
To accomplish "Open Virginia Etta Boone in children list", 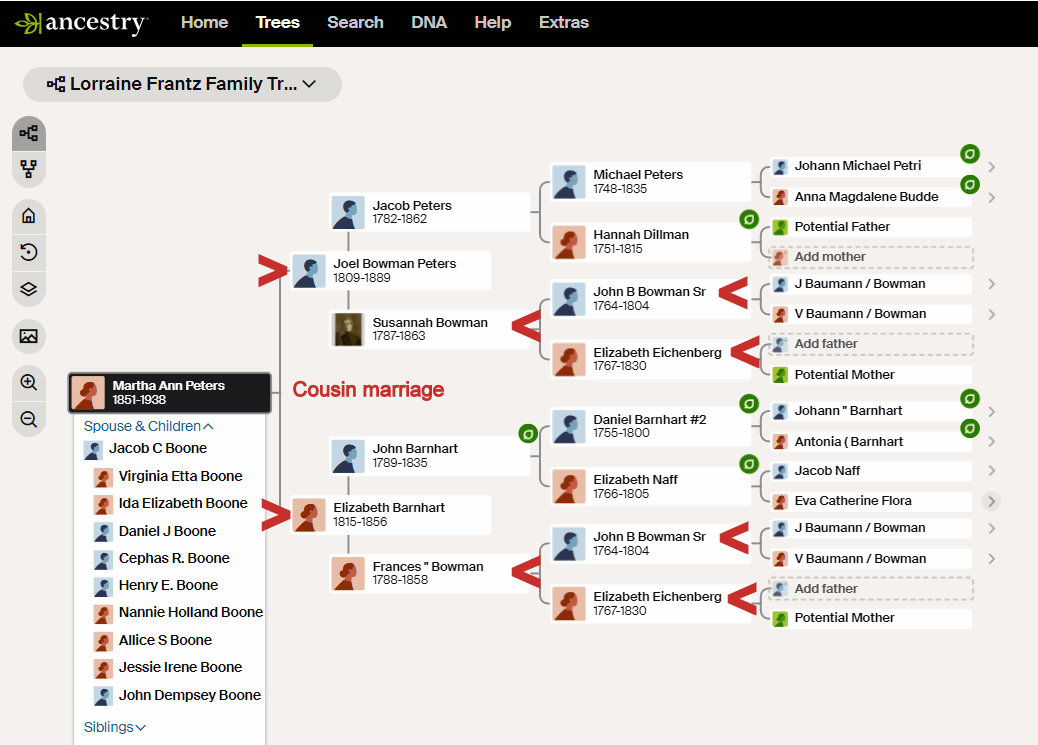I will [180, 477].
